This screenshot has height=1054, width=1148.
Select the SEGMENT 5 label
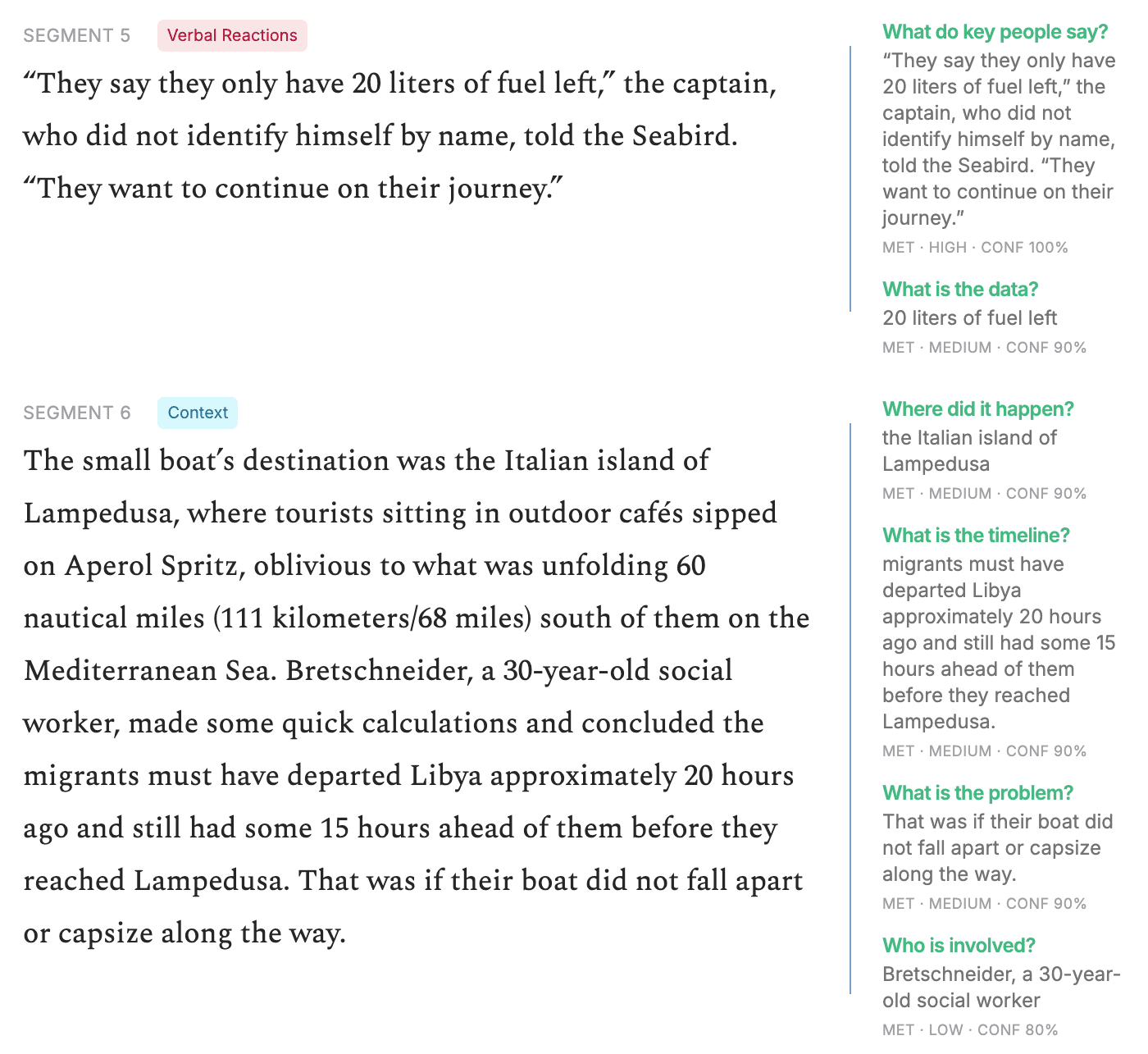77,35
